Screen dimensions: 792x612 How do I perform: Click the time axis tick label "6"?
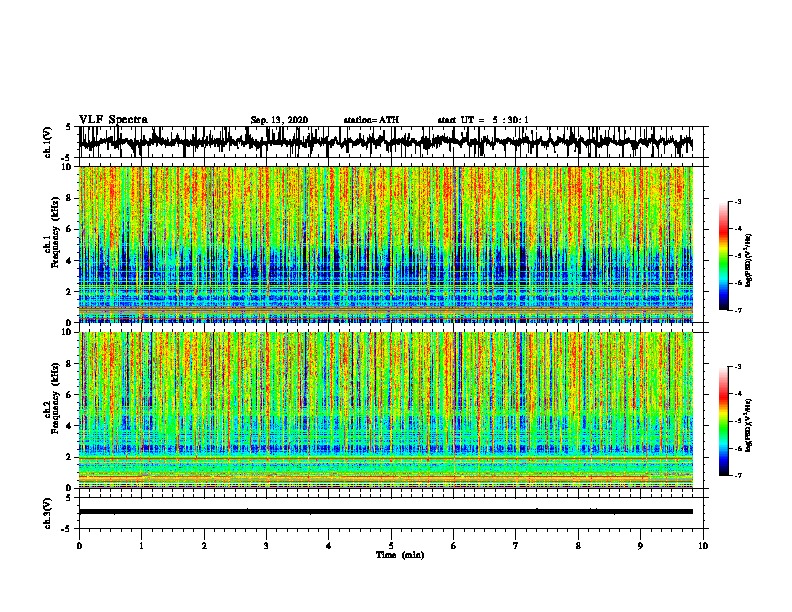coord(454,546)
